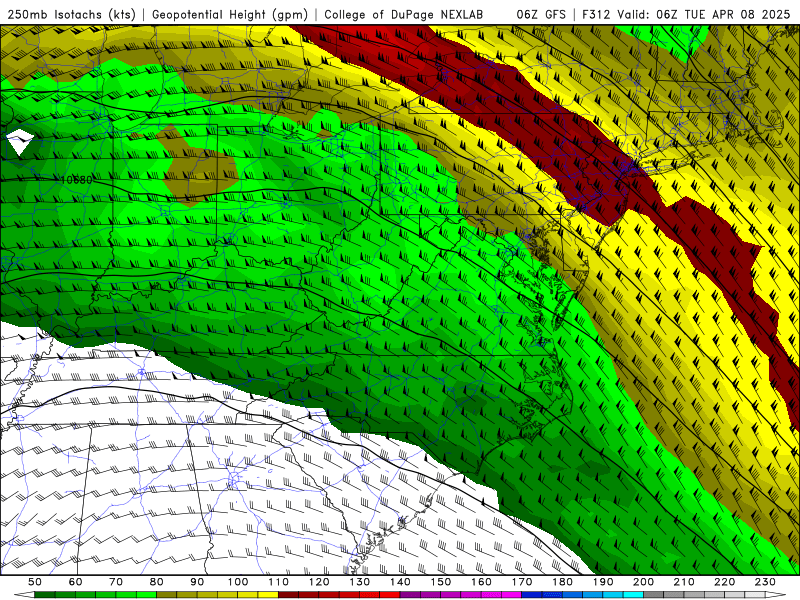800x600 pixels.
Task: Click the 100 value on the color scale
Action: pyautogui.click(x=238, y=582)
